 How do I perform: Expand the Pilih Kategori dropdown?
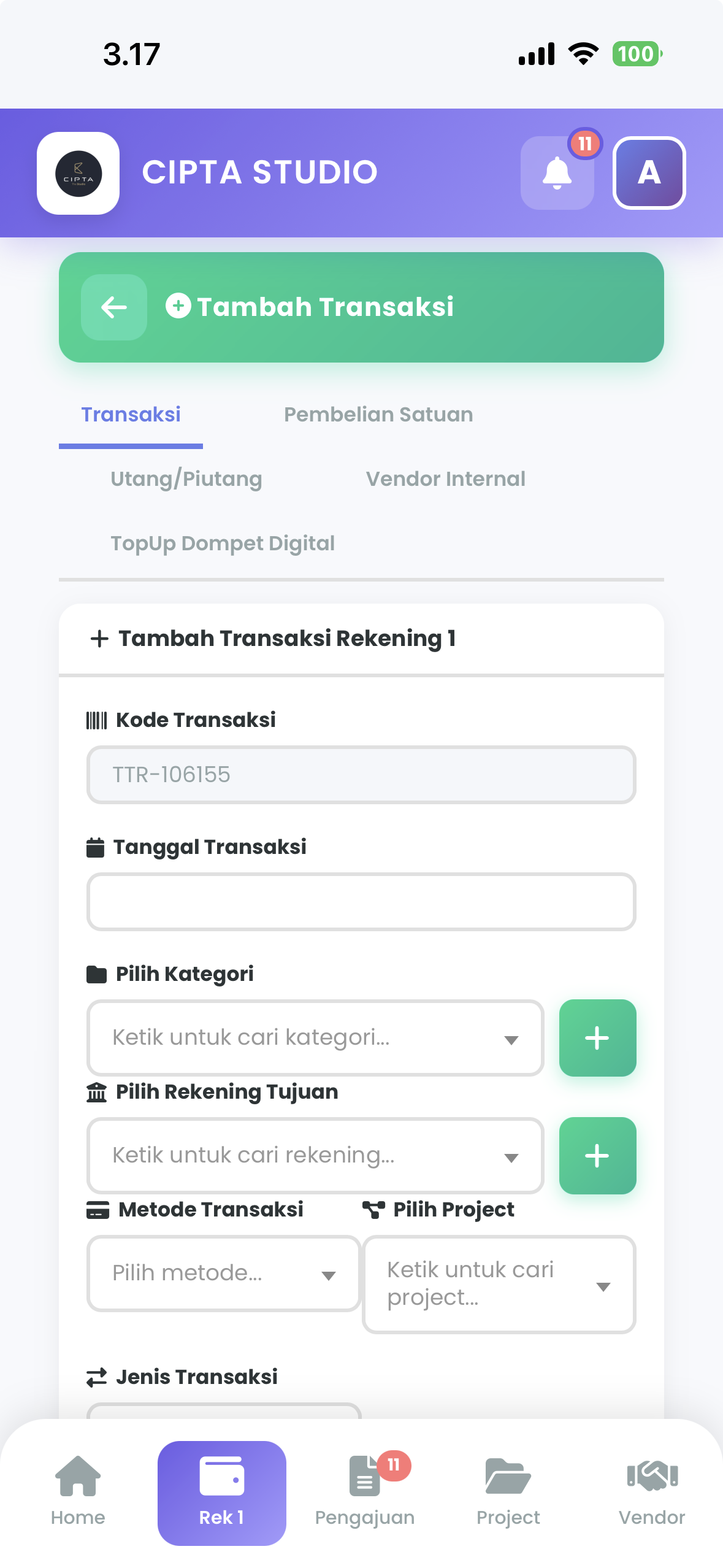click(x=315, y=1038)
